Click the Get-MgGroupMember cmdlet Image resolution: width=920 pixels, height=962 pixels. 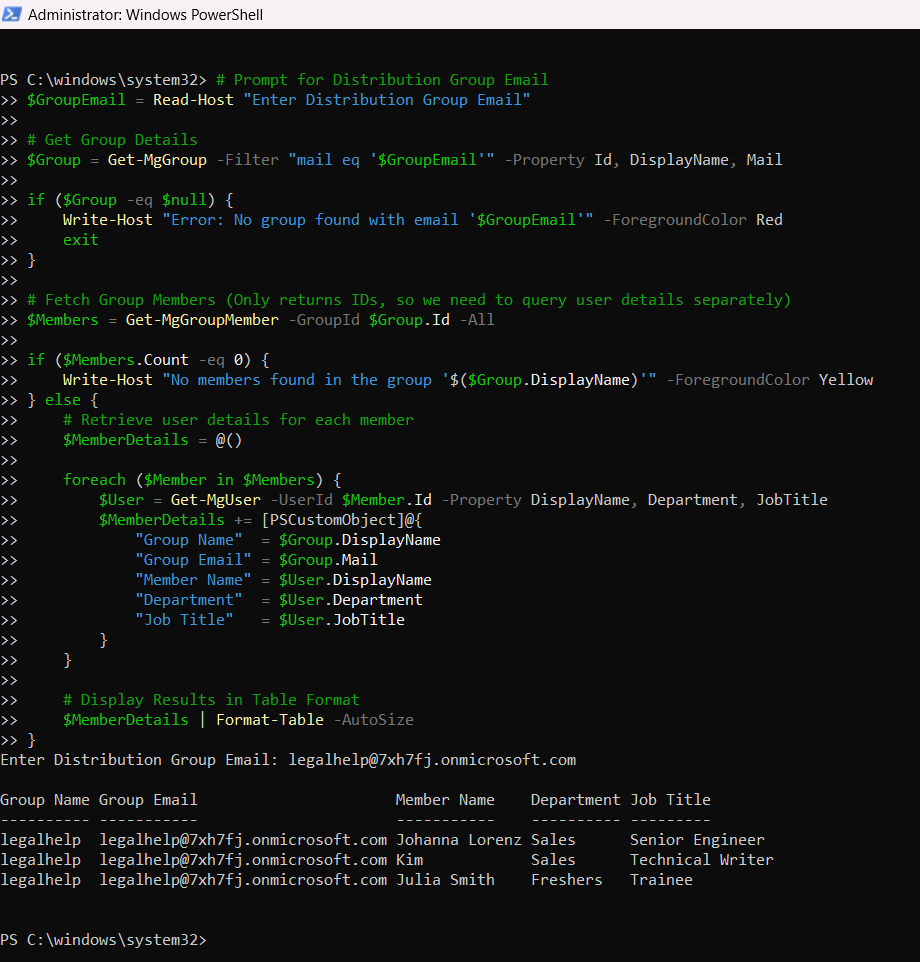click(x=202, y=320)
